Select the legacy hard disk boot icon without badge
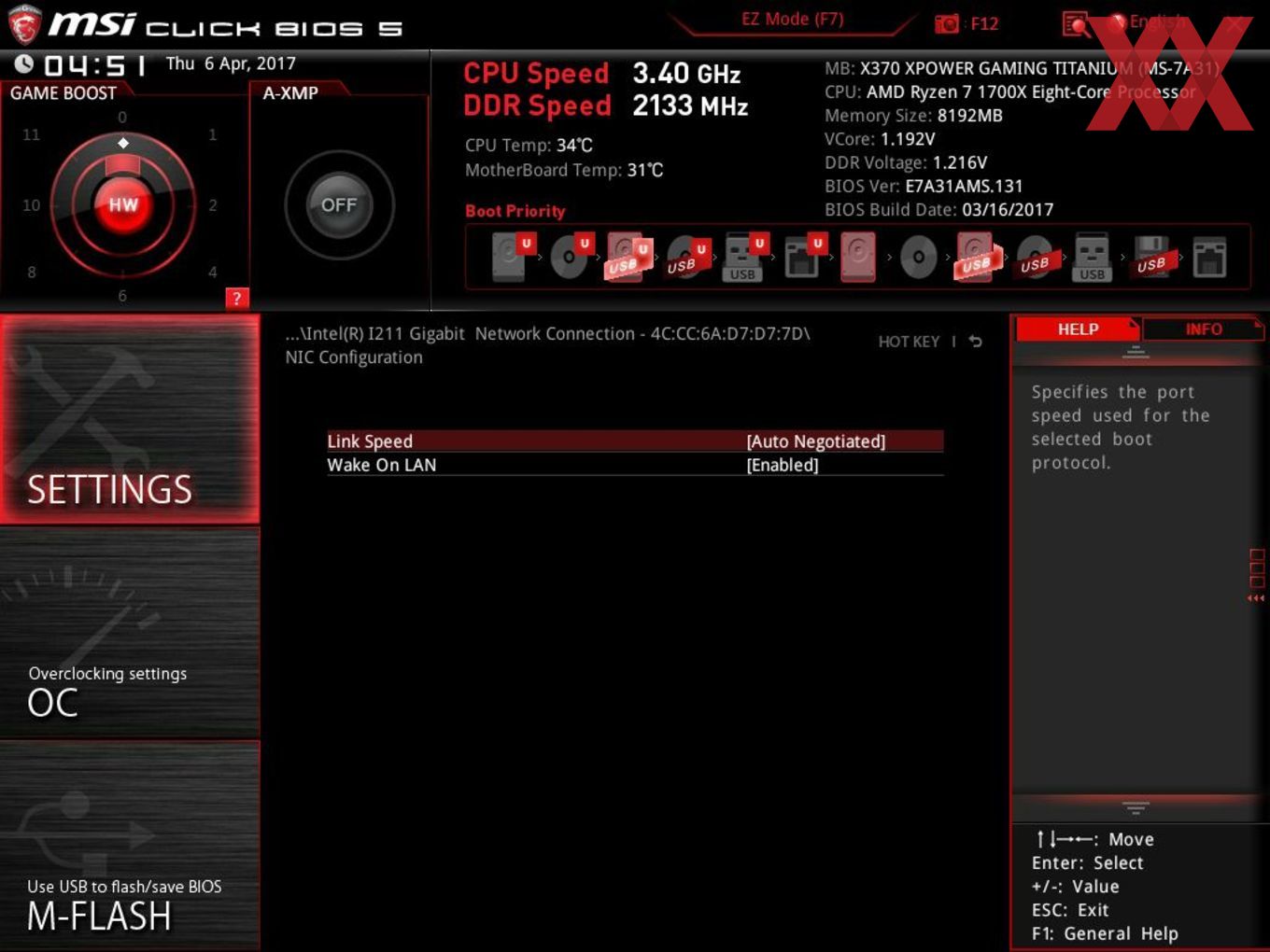Screen dimensions: 1270x952 click(858, 257)
